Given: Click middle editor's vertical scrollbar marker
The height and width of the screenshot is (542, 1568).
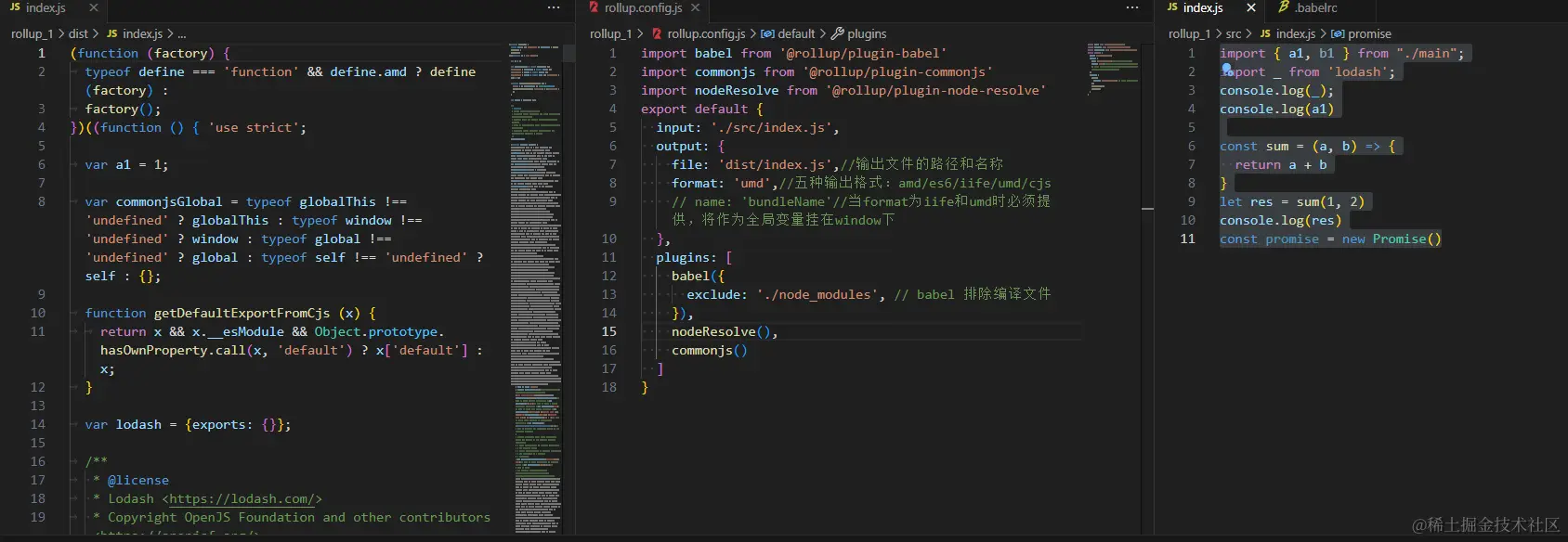Looking at the screenshot, I should (x=1147, y=209).
